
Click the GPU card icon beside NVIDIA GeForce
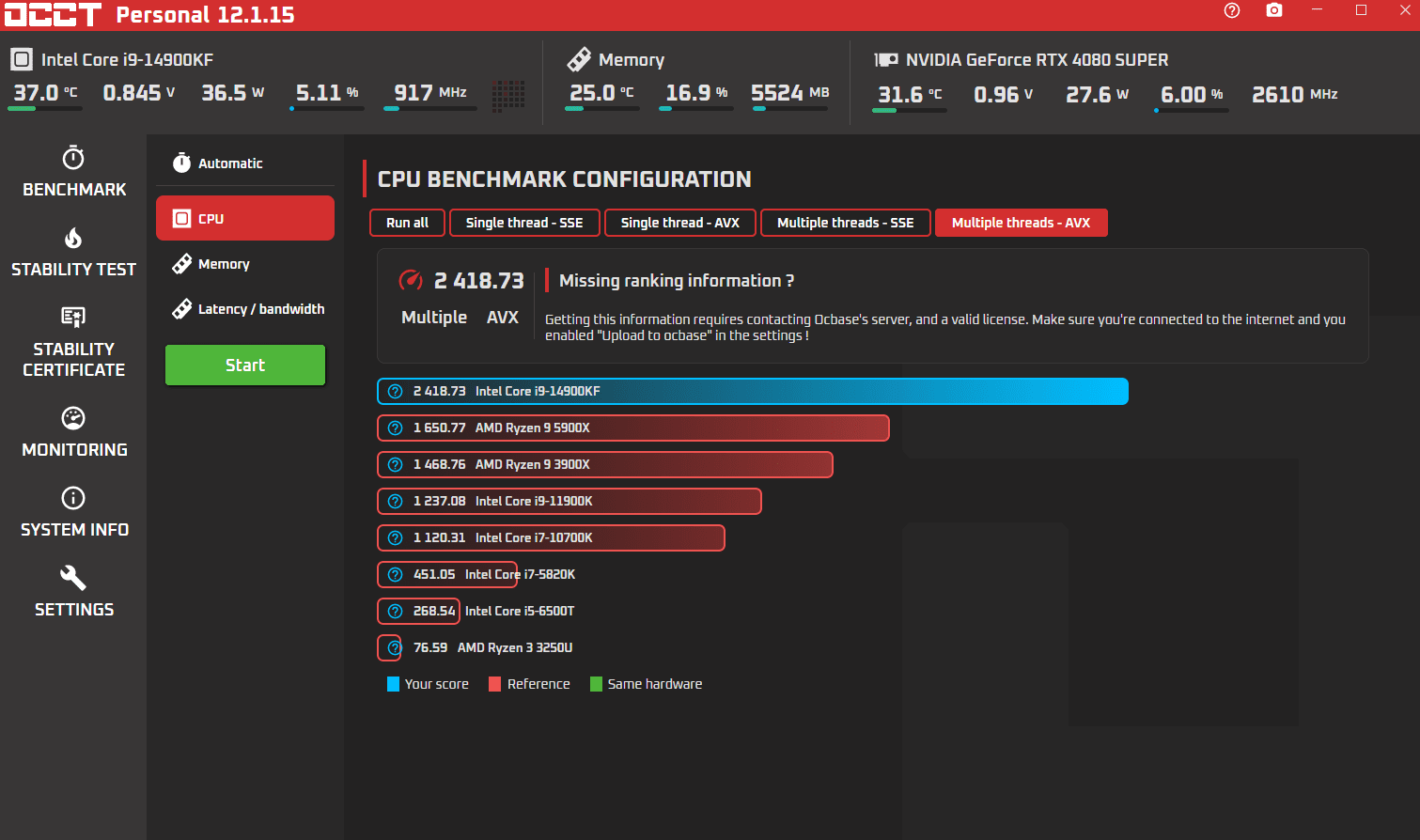(x=886, y=59)
